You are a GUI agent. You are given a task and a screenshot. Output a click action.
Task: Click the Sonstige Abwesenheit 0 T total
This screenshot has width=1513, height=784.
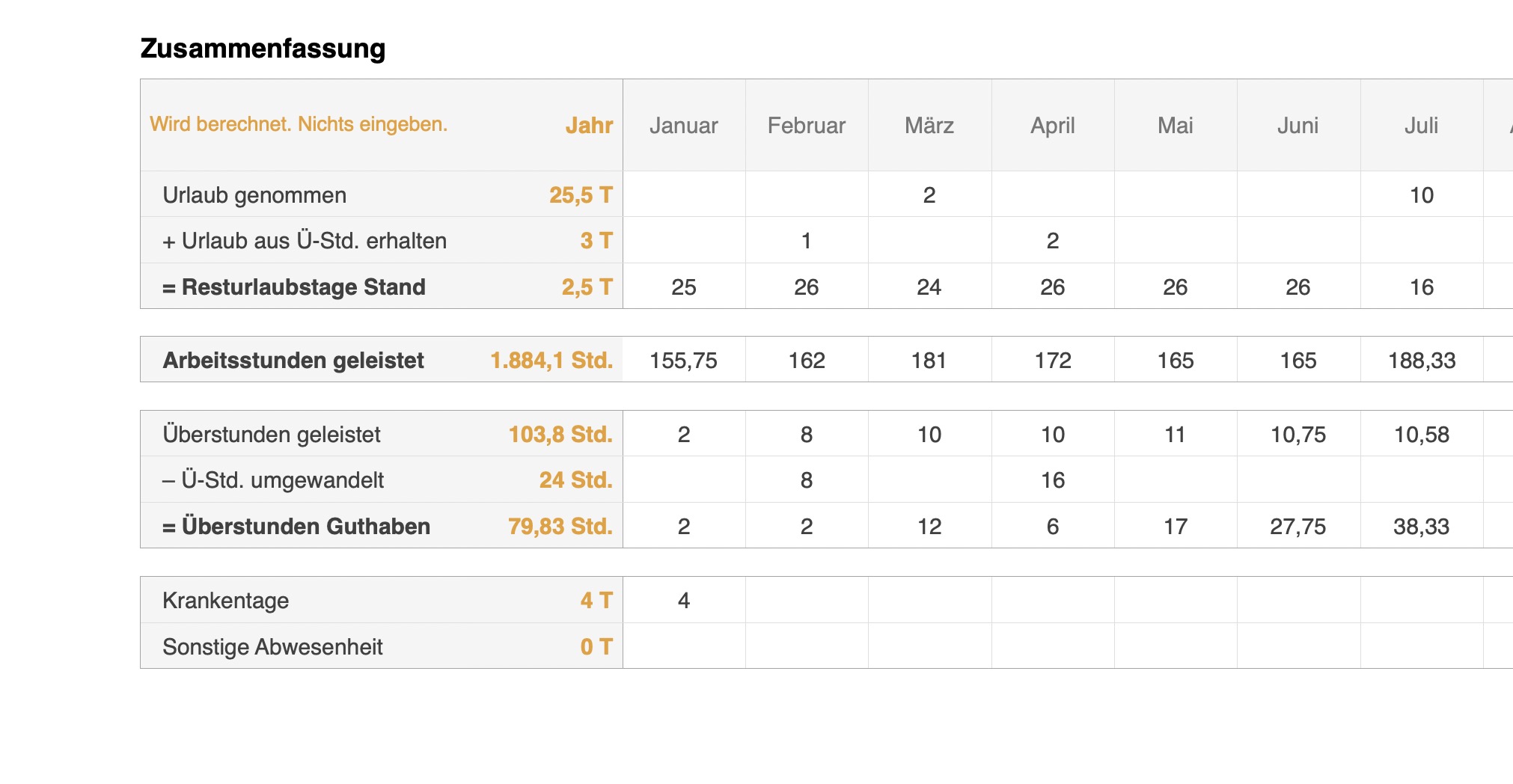[x=596, y=647]
